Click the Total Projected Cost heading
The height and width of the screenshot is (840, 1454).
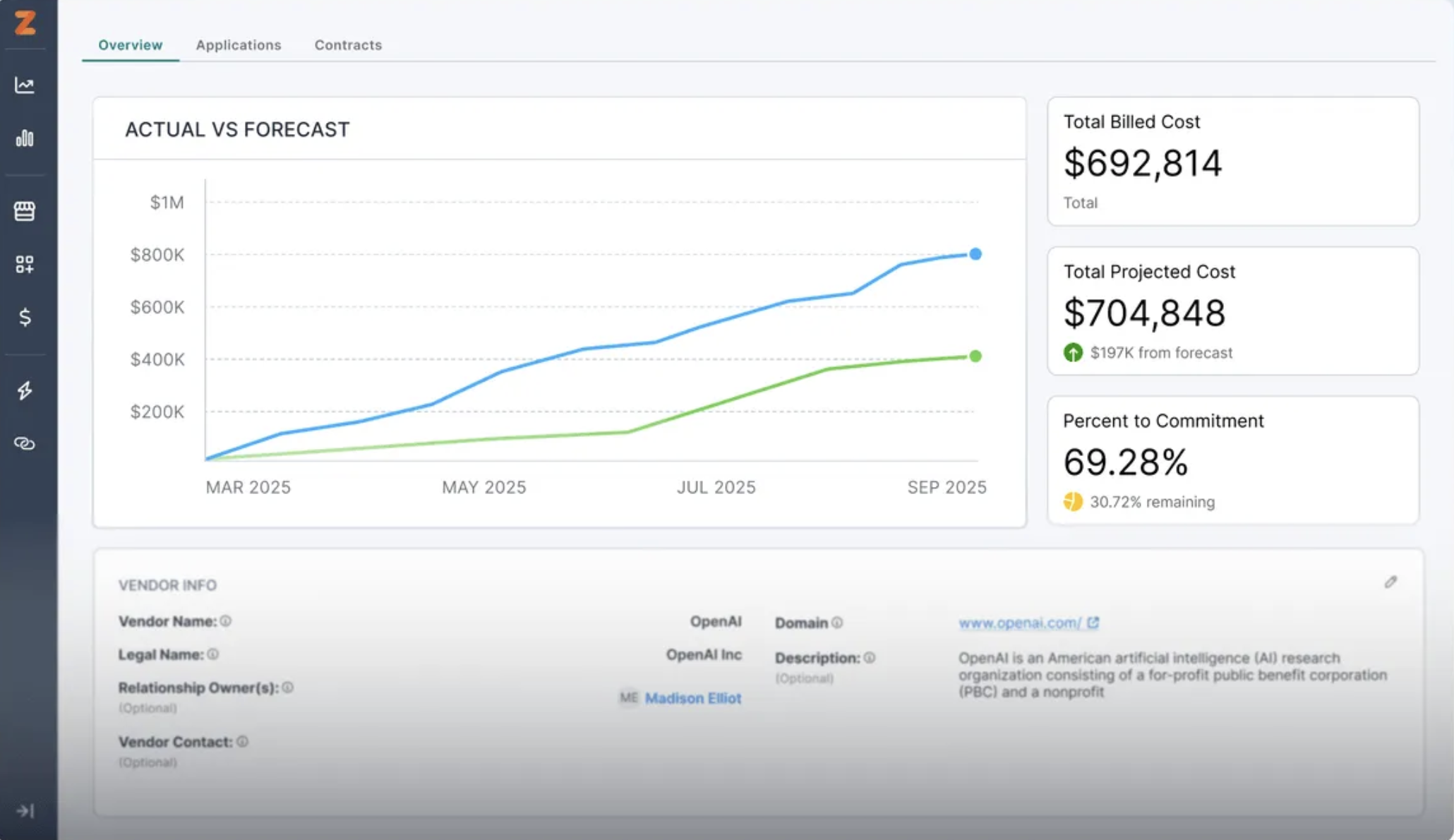1149,272
